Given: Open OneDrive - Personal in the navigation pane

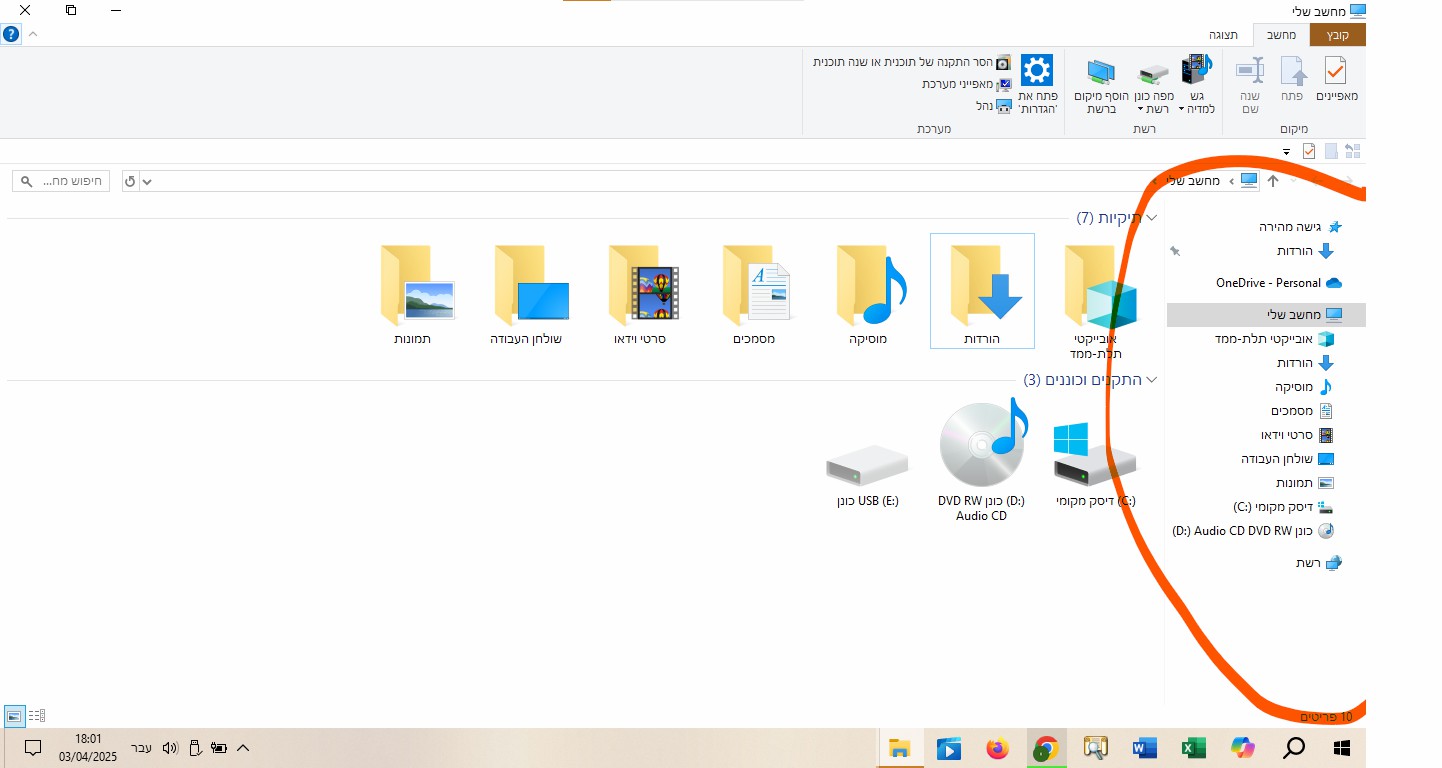Looking at the screenshot, I should (1278, 283).
